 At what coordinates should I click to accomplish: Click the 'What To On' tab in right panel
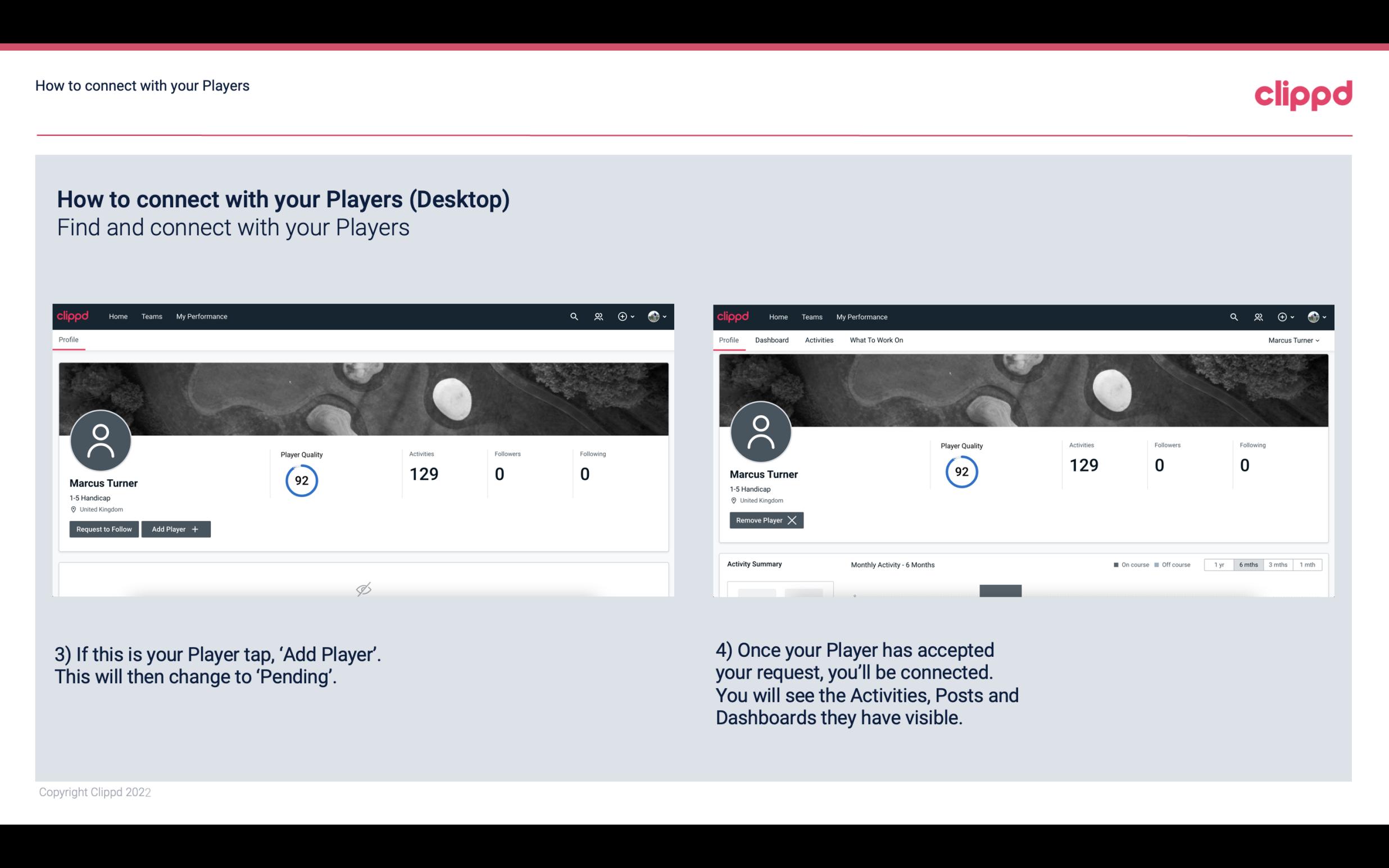tap(876, 340)
